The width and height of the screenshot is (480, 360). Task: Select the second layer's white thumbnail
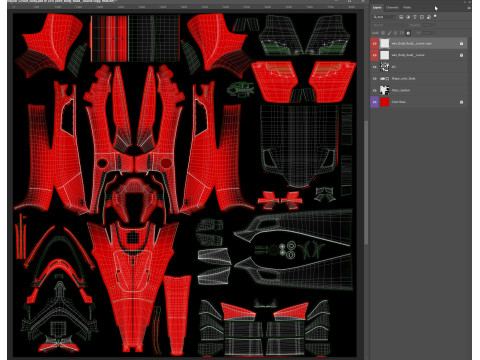pos(385,55)
